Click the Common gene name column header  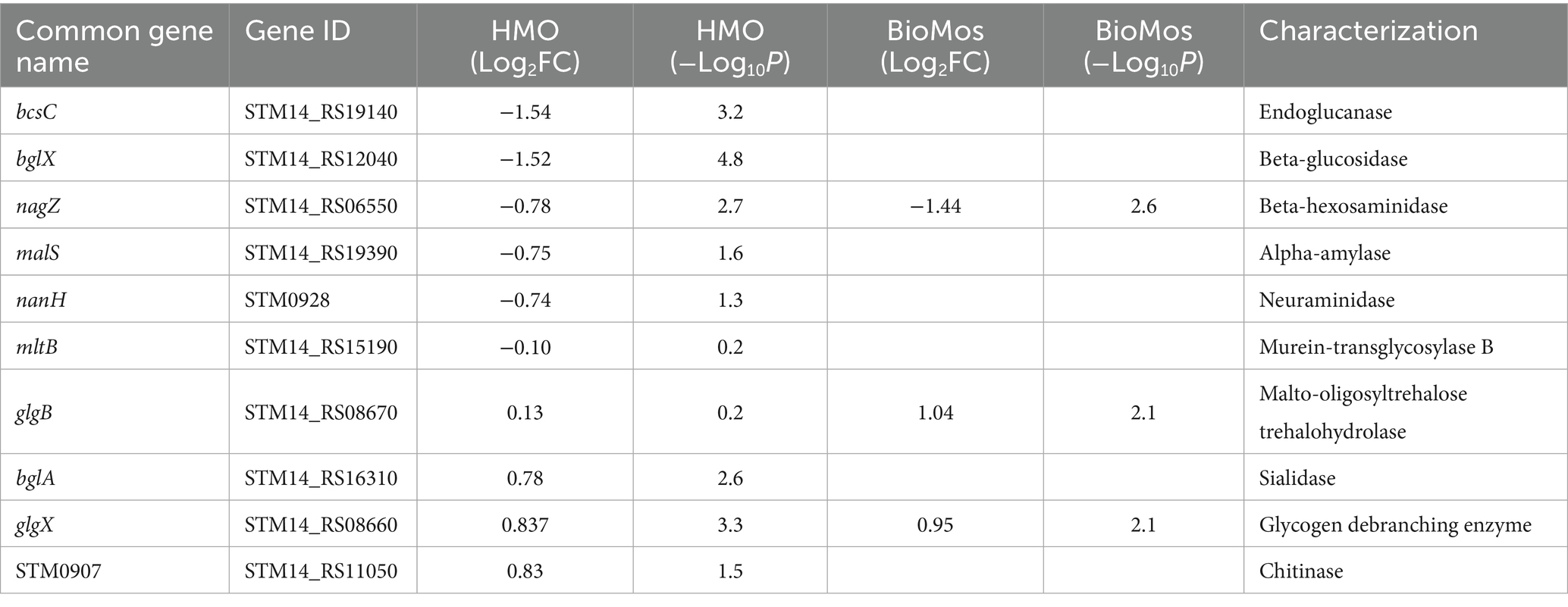click(114, 45)
